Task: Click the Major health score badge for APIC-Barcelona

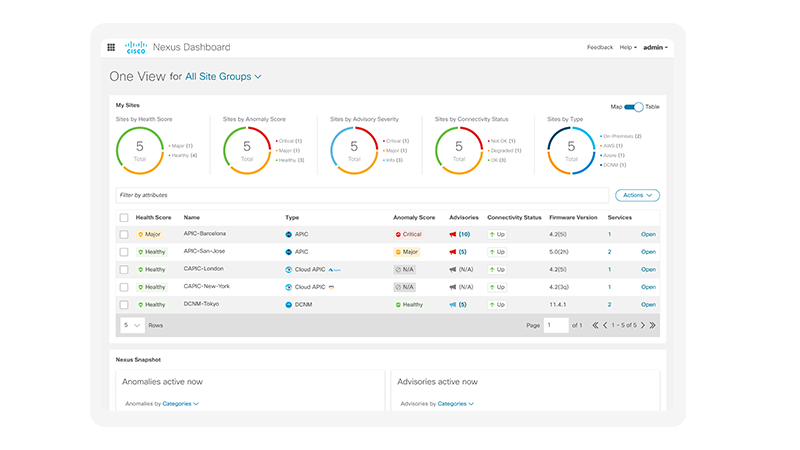Action: tap(149, 235)
